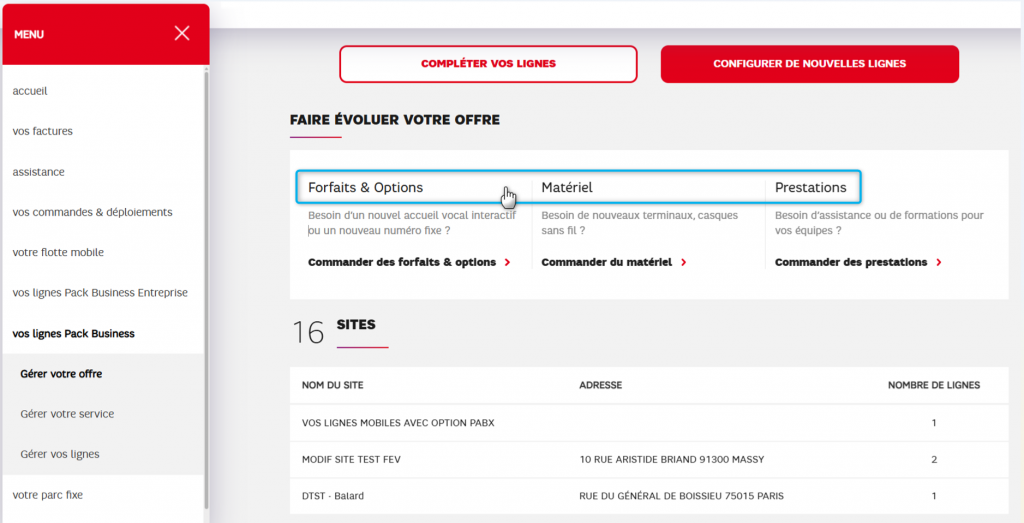1024x523 pixels.
Task: Select vos lignes Pack Business Entreprise
Action: [100, 293]
